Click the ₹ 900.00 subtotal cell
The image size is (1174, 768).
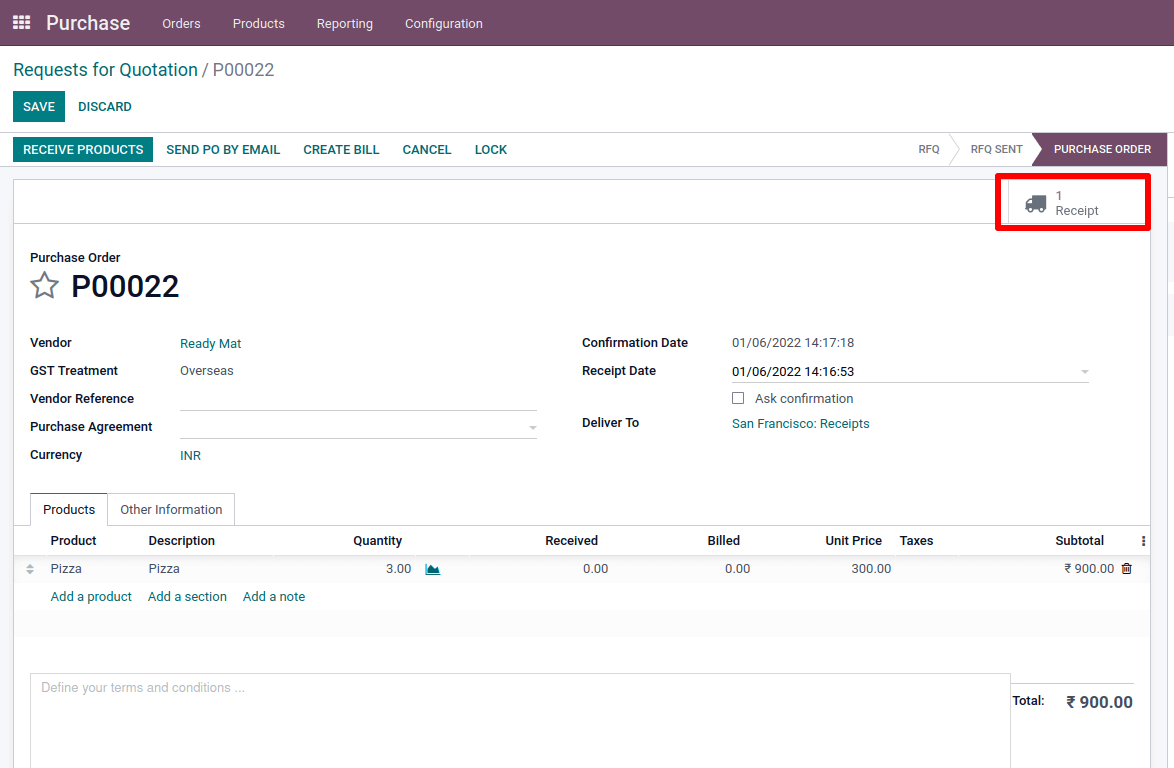click(1089, 569)
